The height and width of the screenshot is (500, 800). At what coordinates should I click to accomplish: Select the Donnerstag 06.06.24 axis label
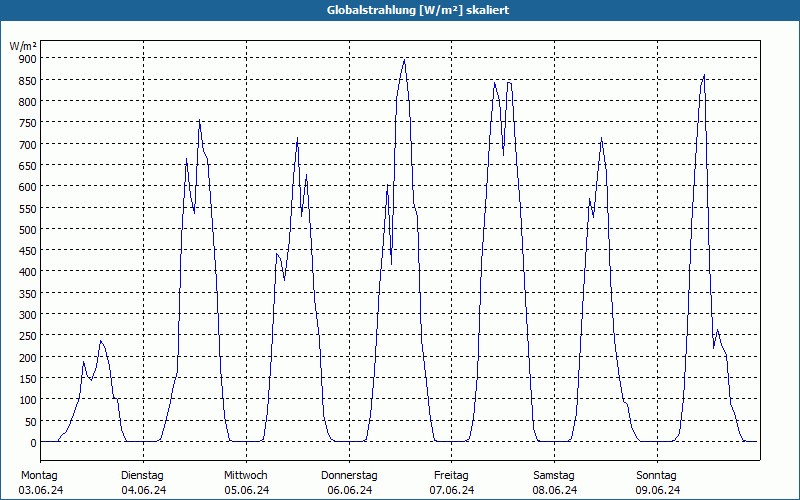349,482
